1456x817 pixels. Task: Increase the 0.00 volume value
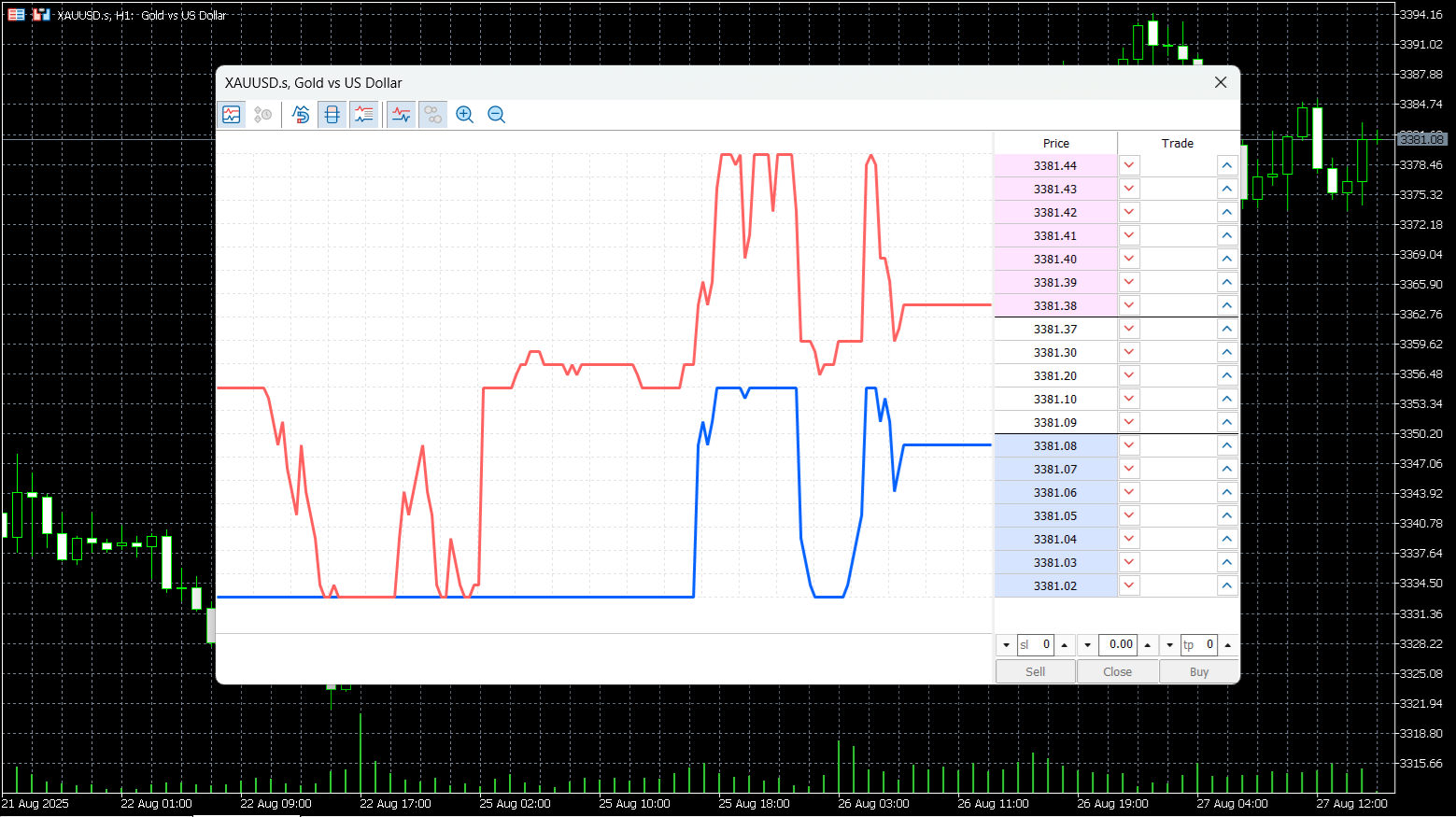click(x=1148, y=645)
